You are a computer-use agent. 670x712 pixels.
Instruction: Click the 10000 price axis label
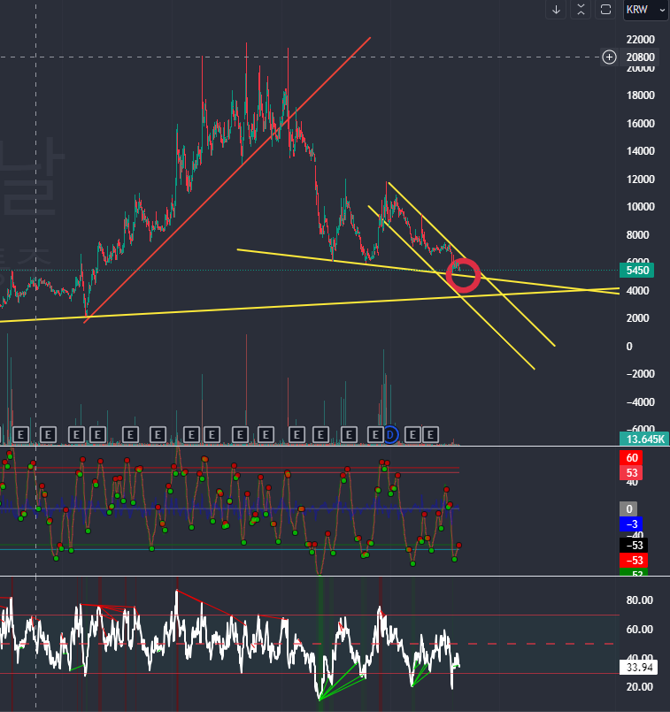640,207
